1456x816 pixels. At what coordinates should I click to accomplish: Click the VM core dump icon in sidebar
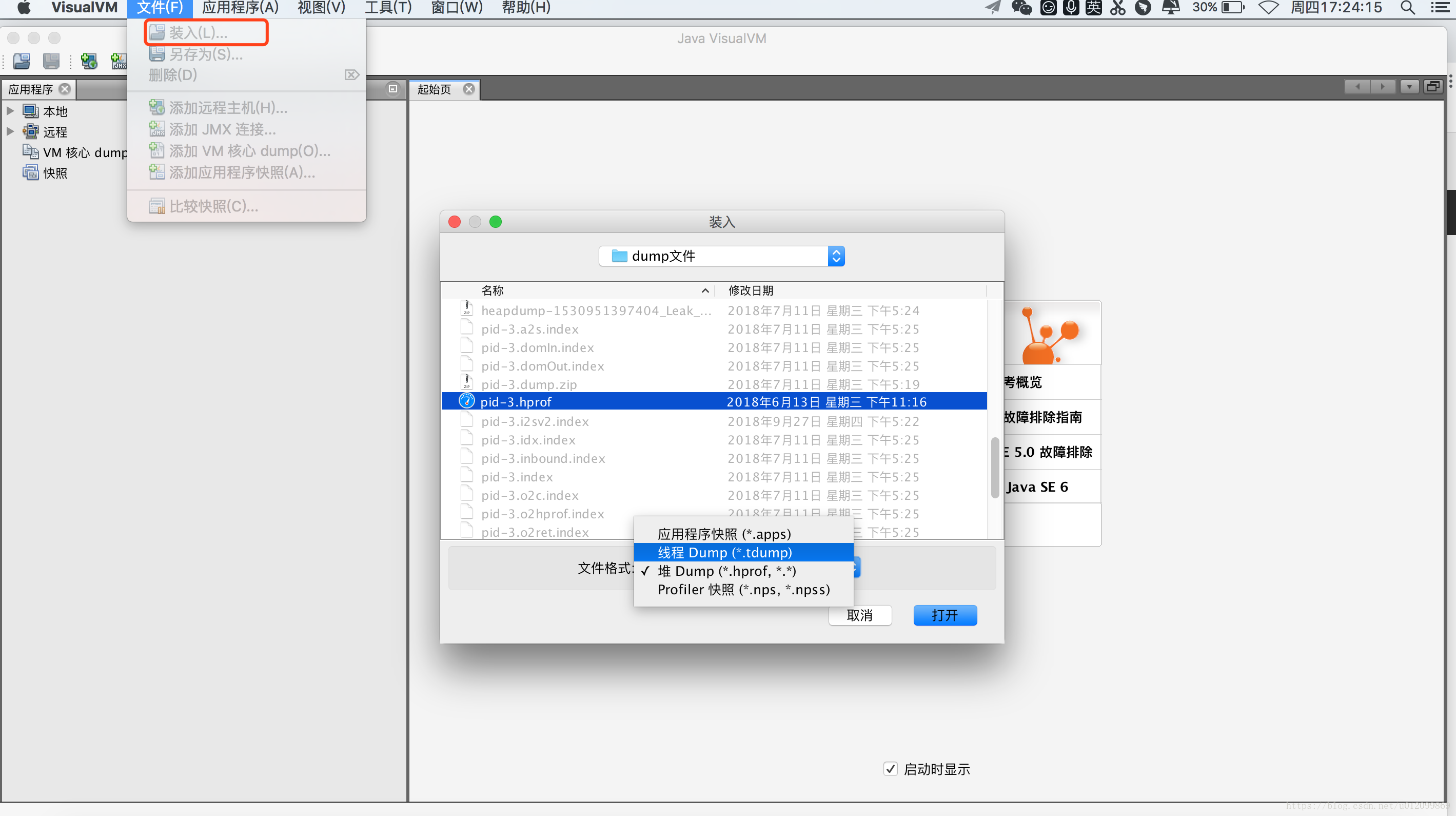(31, 151)
